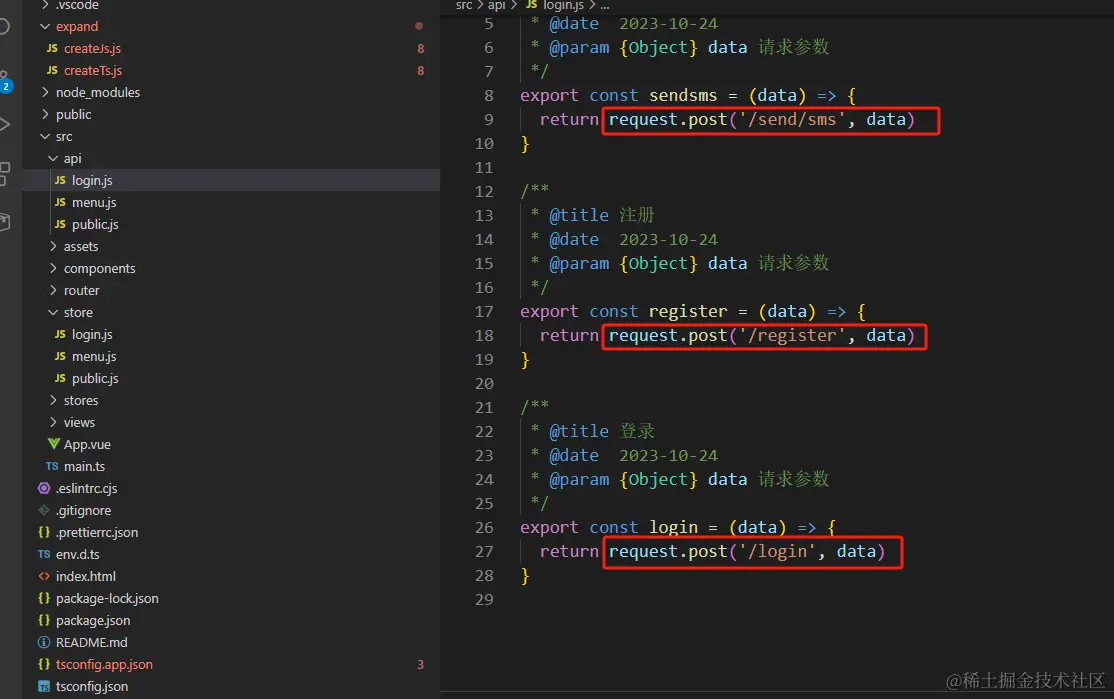Image resolution: width=1114 pixels, height=699 pixels.
Task: Click the blue icon of tsconfig.json
Action: coord(44,686)
